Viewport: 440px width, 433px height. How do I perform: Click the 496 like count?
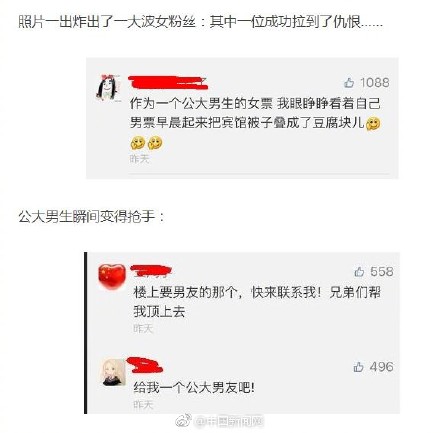pos(382,367)
